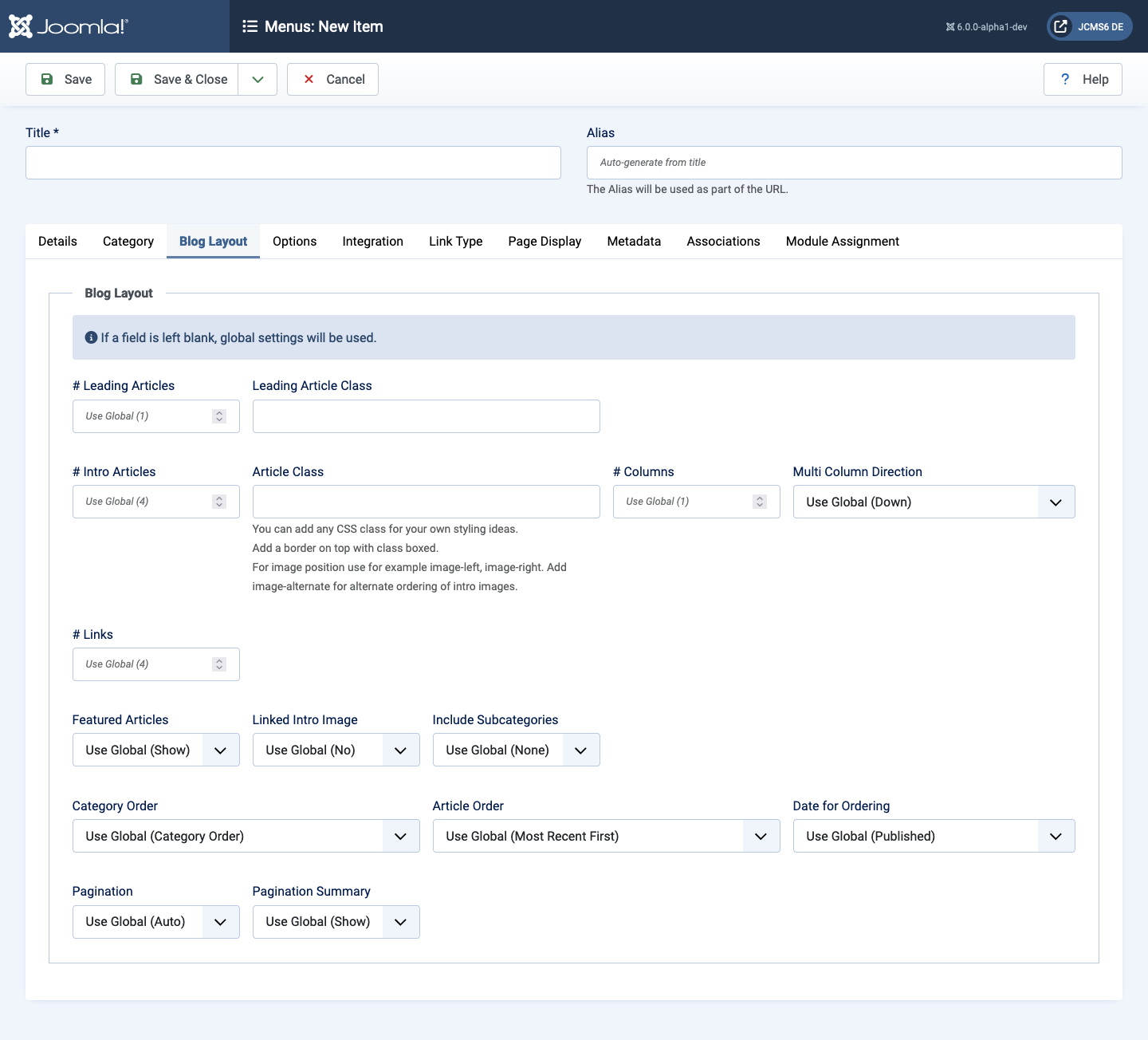1148x1040 pixels.
Task: Expand the save options dropdown arrow
Action: coord(258,79)
